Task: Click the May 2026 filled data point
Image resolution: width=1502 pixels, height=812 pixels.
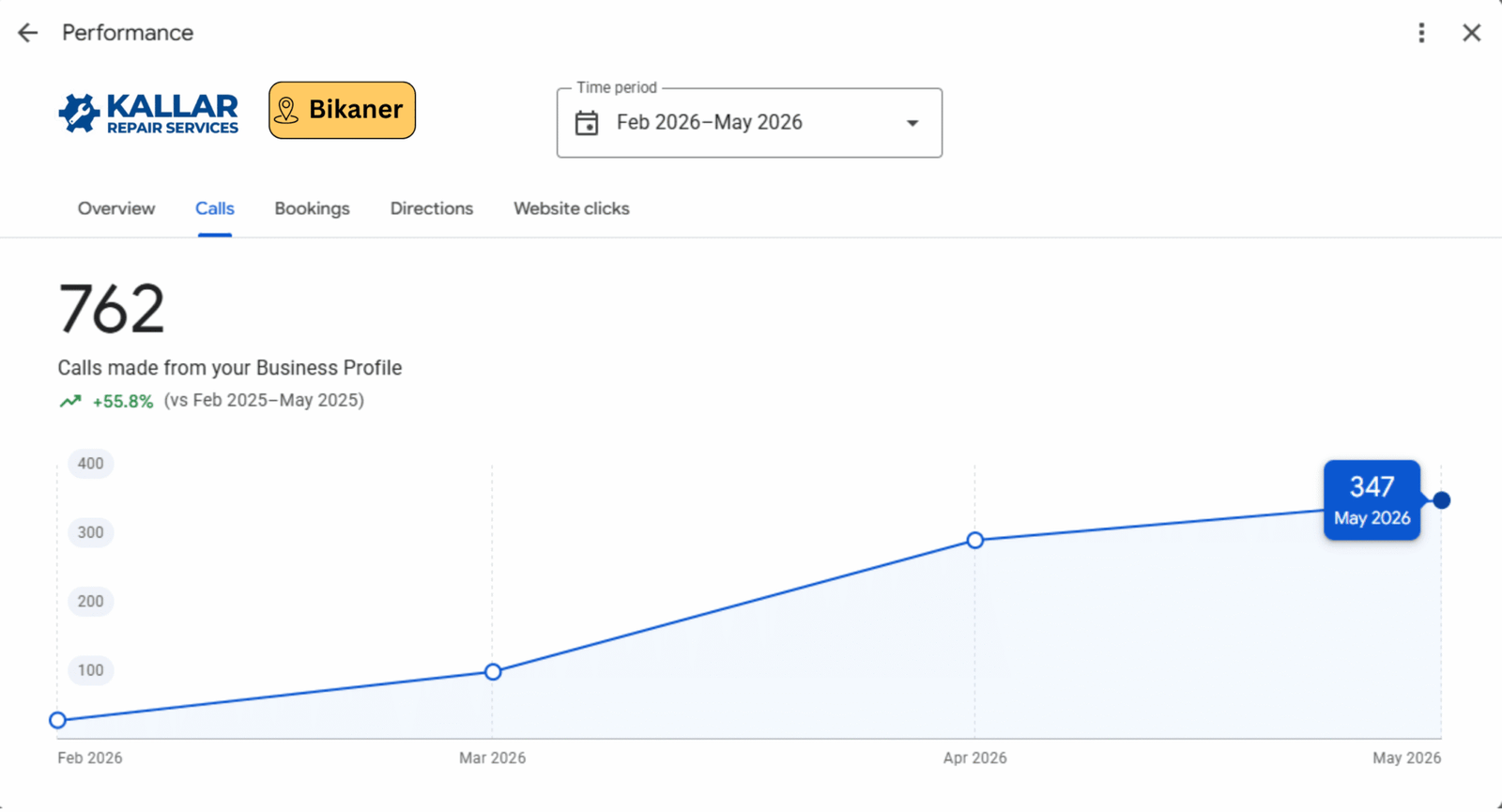Action: (x=1442, y=500)
